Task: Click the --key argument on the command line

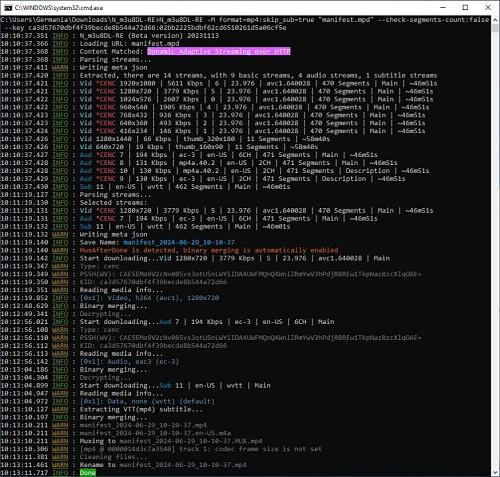Action: click(143, 28)
